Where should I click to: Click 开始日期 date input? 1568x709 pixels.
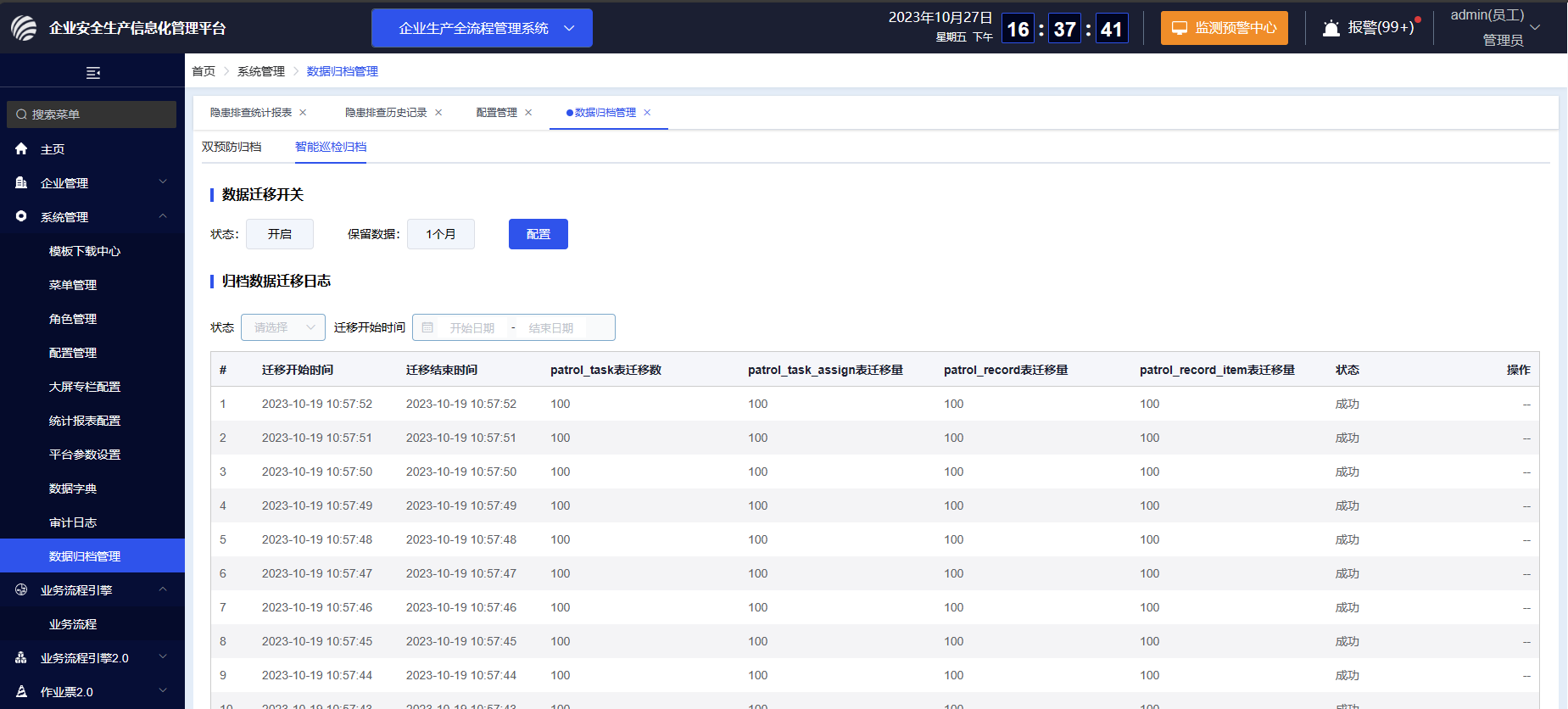coord(472,327)
